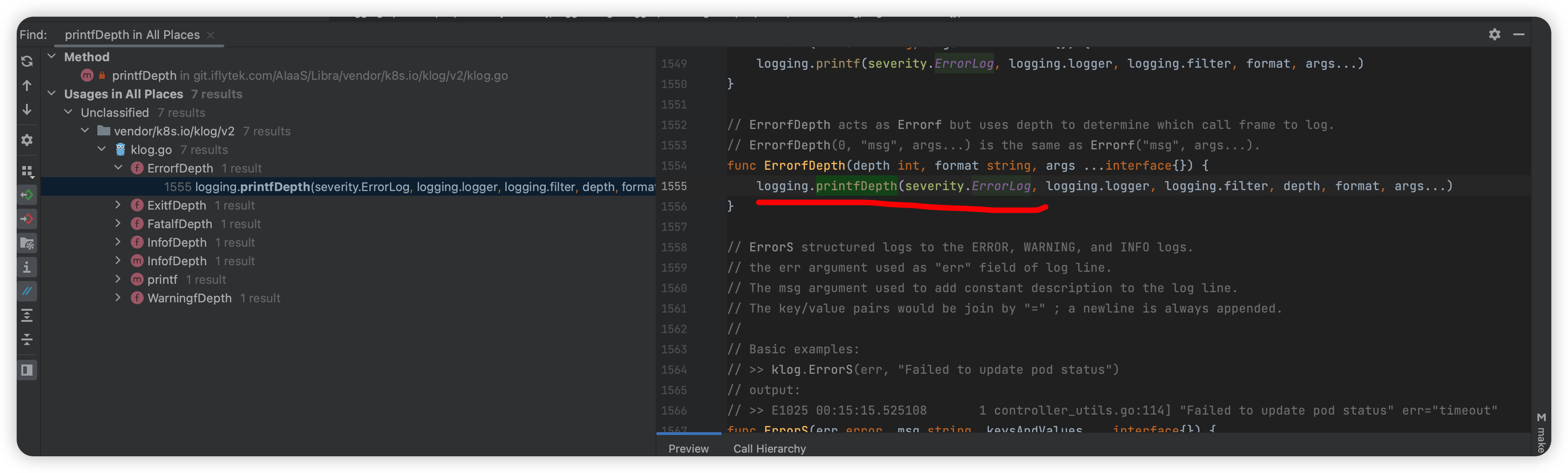Click 'klog.ErrorS' example on line 1564

click(x=812, y=370)
